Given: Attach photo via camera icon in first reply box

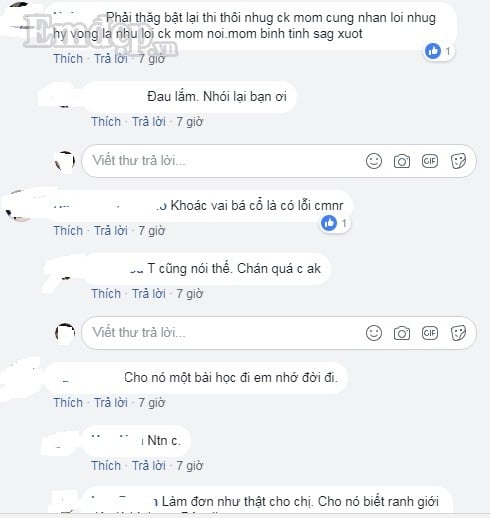Looking at the screenshot, I should pos(402,162).
